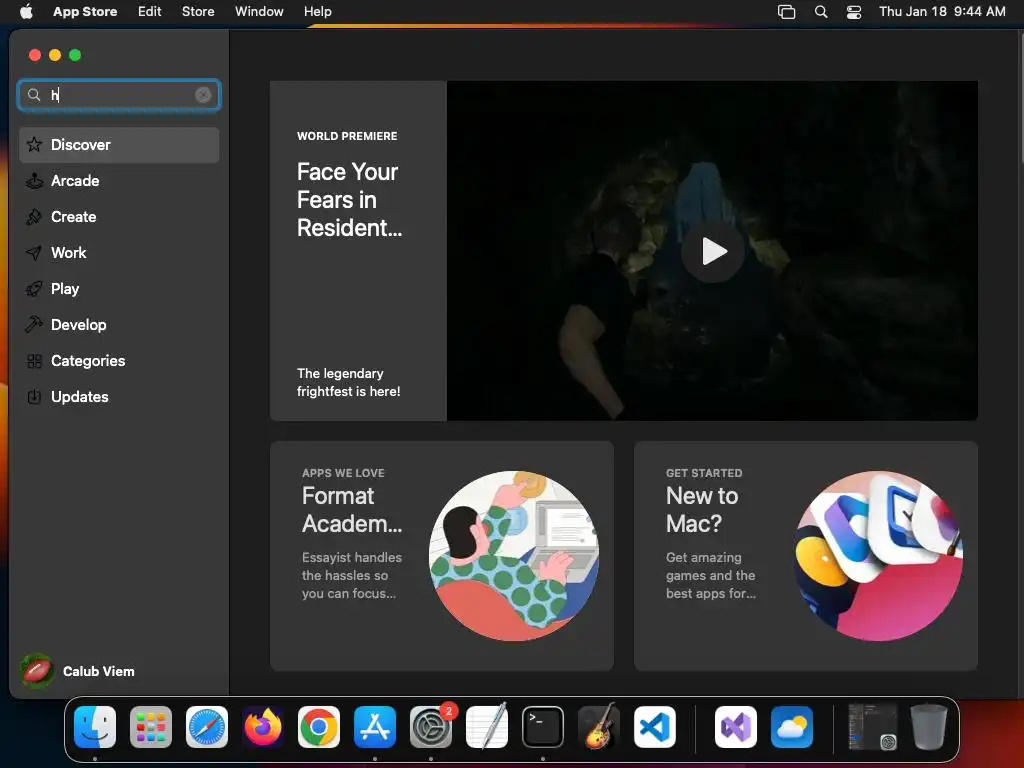This screenshot has height=768, width=1024.
Task: Open the Arcade joystick icon
Action: [34, 181]
